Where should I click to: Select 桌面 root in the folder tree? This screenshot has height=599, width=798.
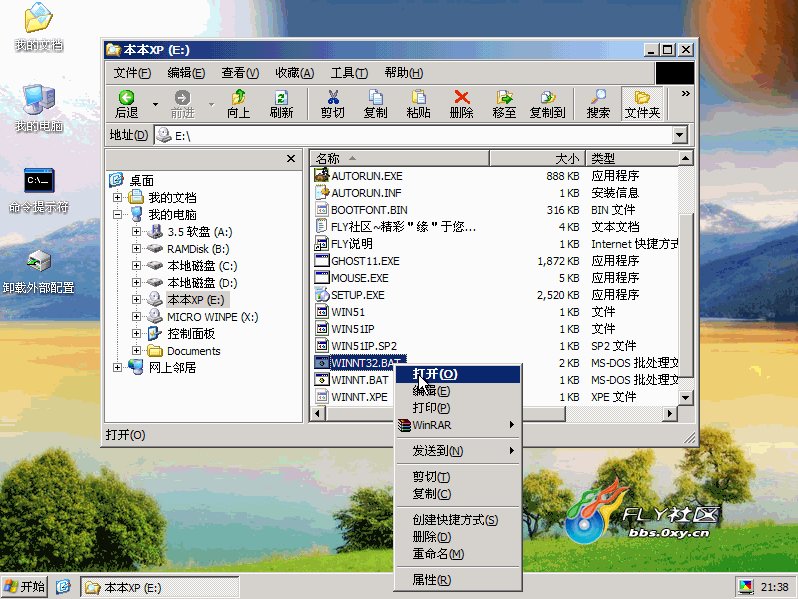(x=141, y=181)
